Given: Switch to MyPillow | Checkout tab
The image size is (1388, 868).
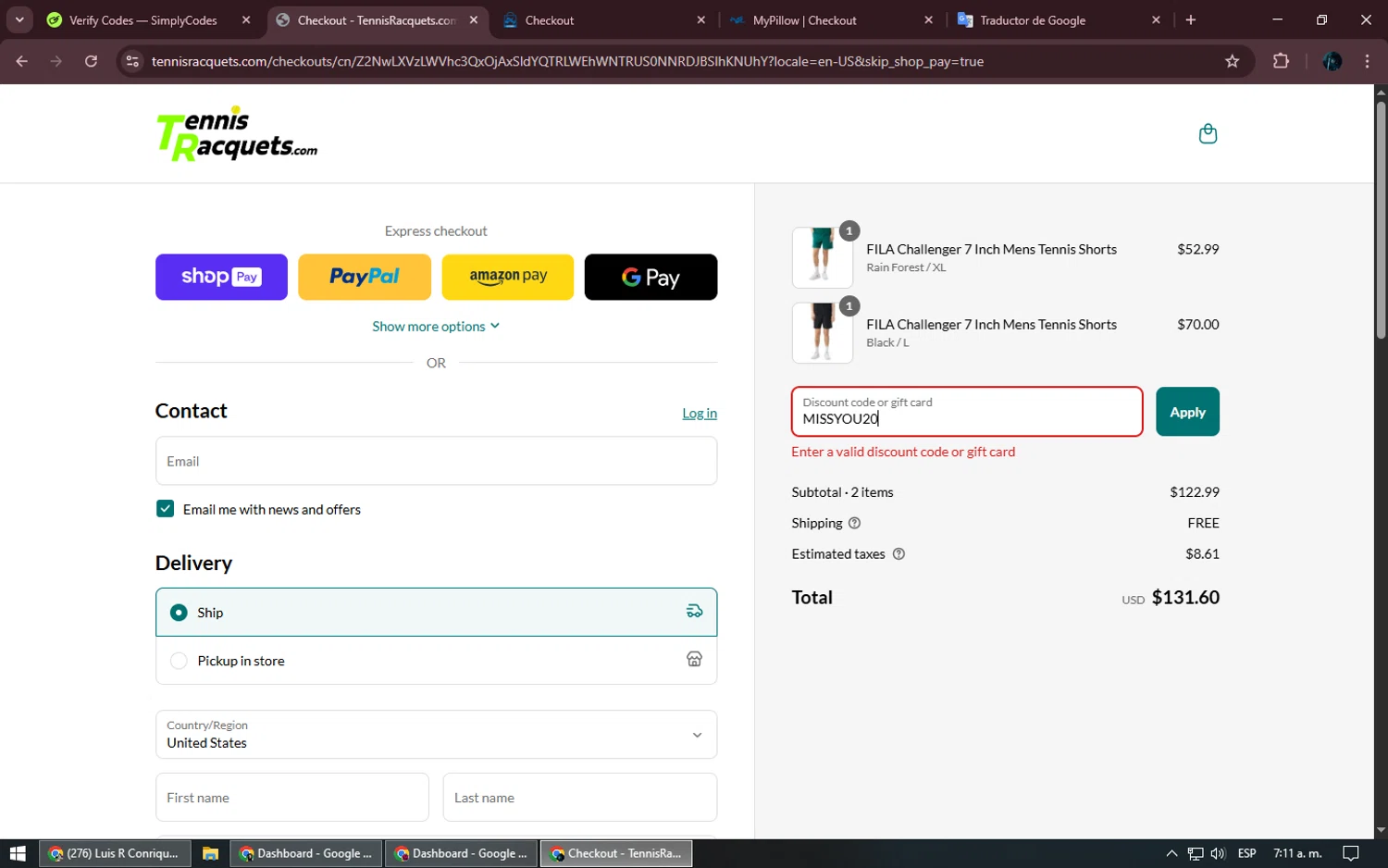Looking at the screenshot, I should click(831, 19).
